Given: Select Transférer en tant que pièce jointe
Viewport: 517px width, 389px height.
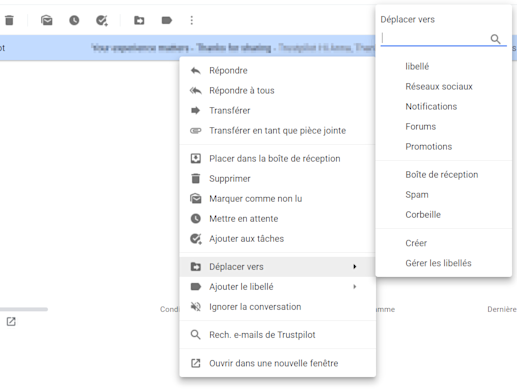Looking at the screenshot, I should point(277,131).
